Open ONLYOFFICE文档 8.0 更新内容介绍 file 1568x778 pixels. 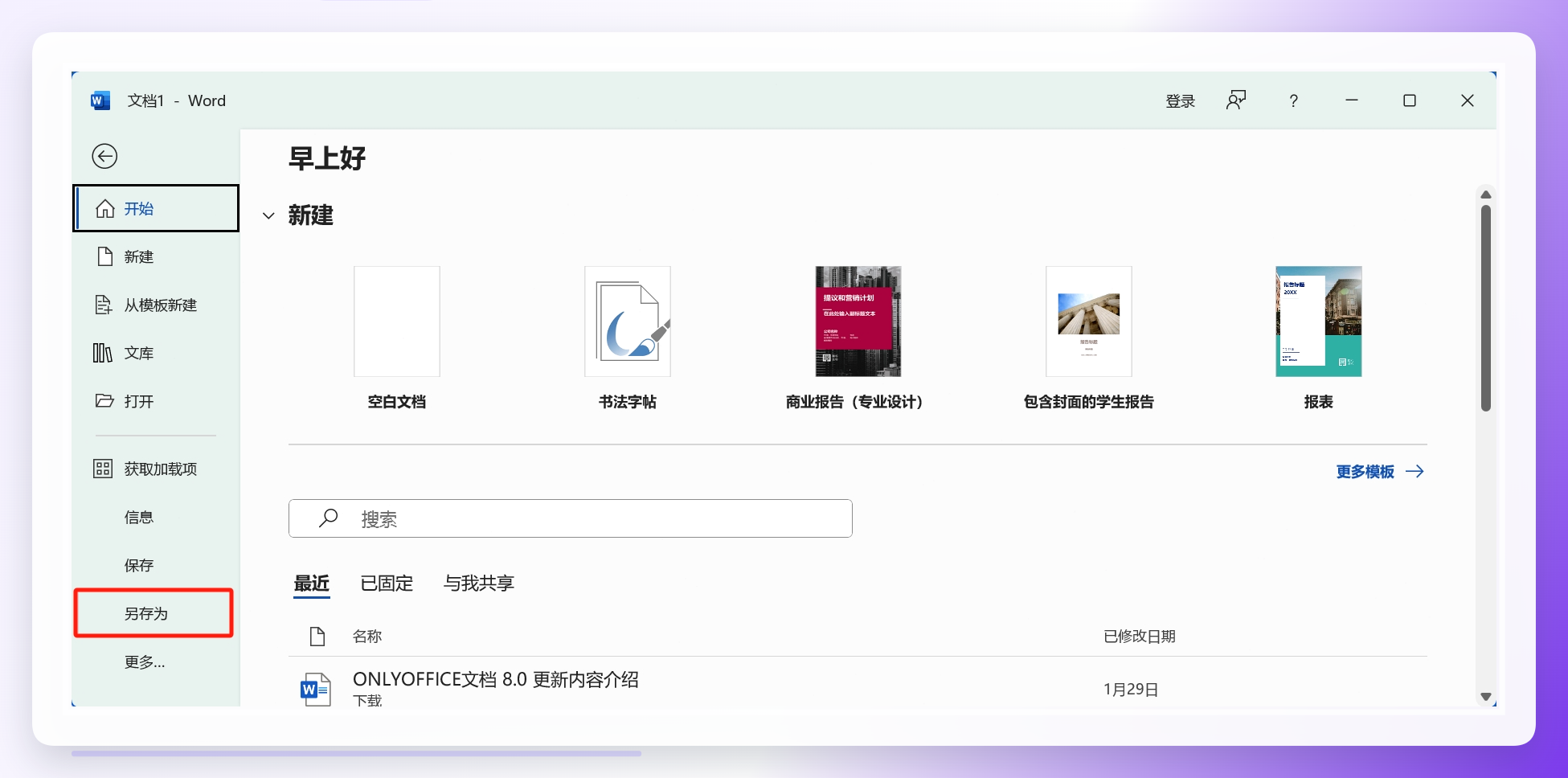[496, 680]
